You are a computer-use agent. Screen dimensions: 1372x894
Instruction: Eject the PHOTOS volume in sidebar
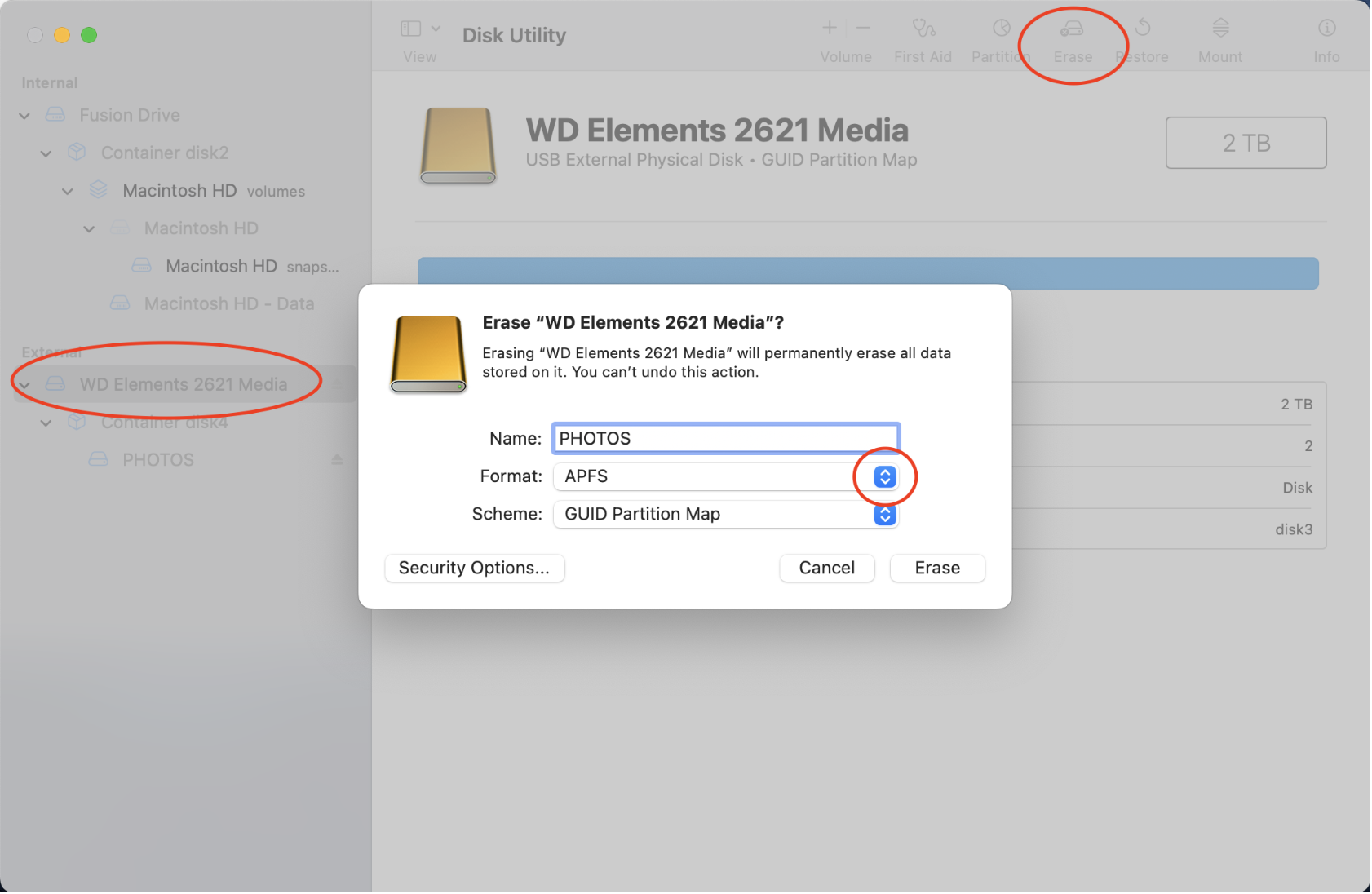(x=337, y=460)
